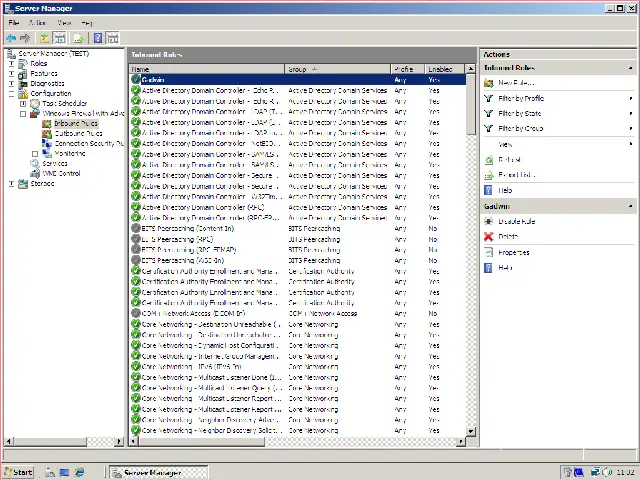
Task: Click the rules list horizontal scroll-right arrow
Action: point(461,441)
